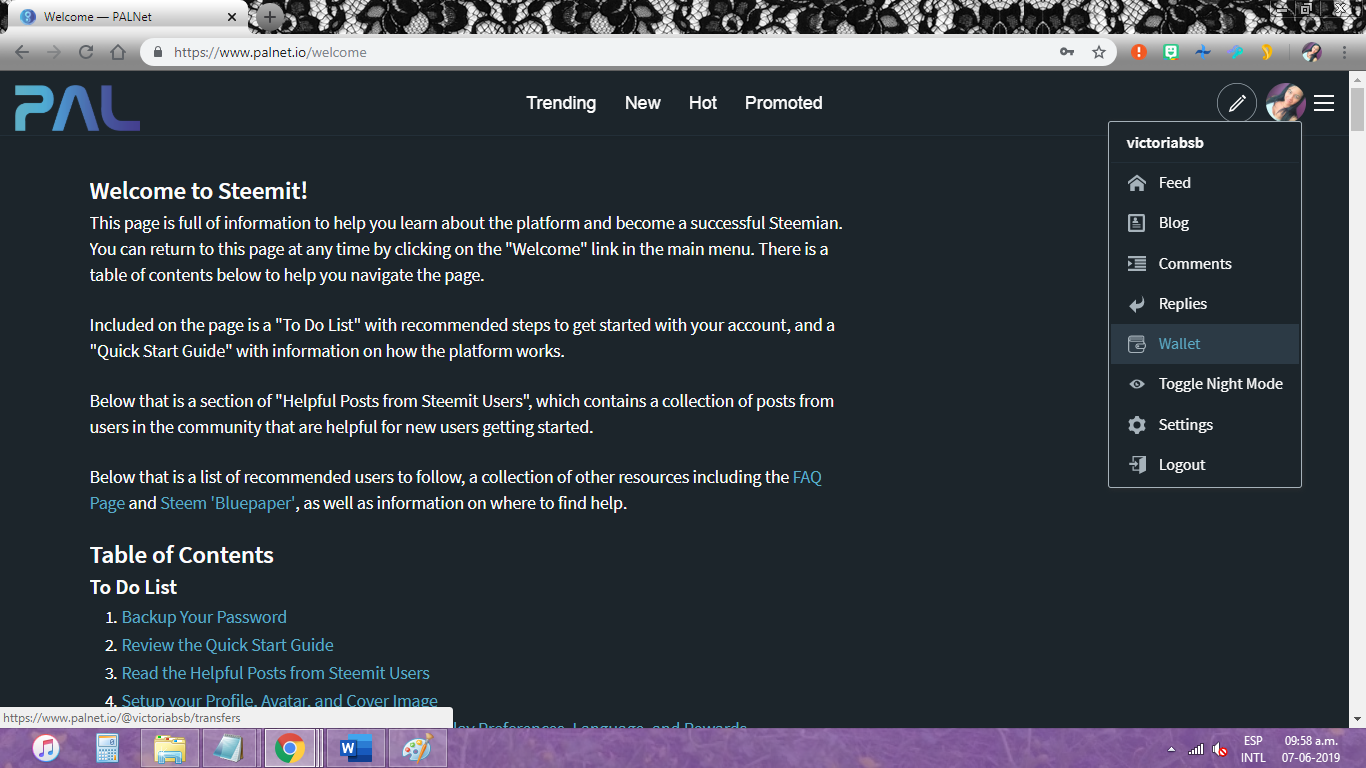Viewport: 1366px width, 768px height.
Task: Open Settings from user menu
Action: (1205, 425)
